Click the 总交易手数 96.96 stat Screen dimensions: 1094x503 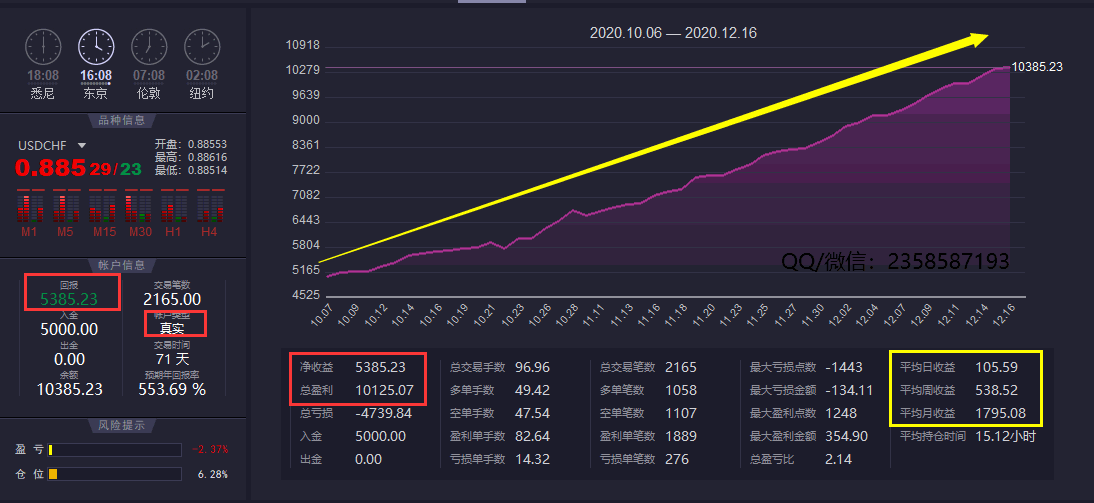(x=500, y=367)
